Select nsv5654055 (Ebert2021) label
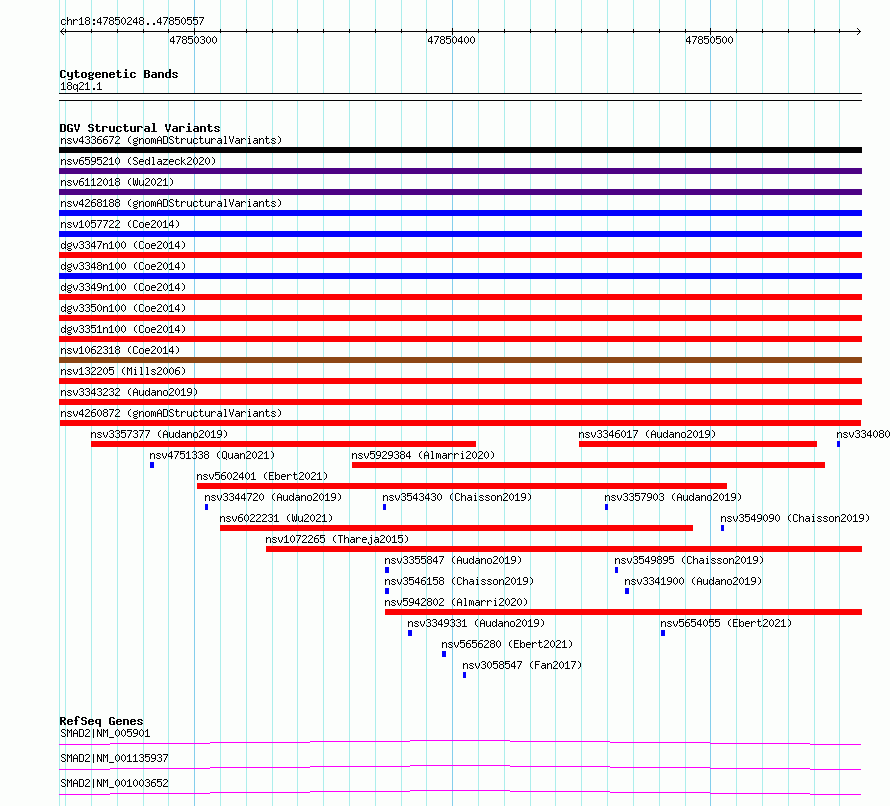This screenshot has height=806, width=890. (x=726, y=623)
